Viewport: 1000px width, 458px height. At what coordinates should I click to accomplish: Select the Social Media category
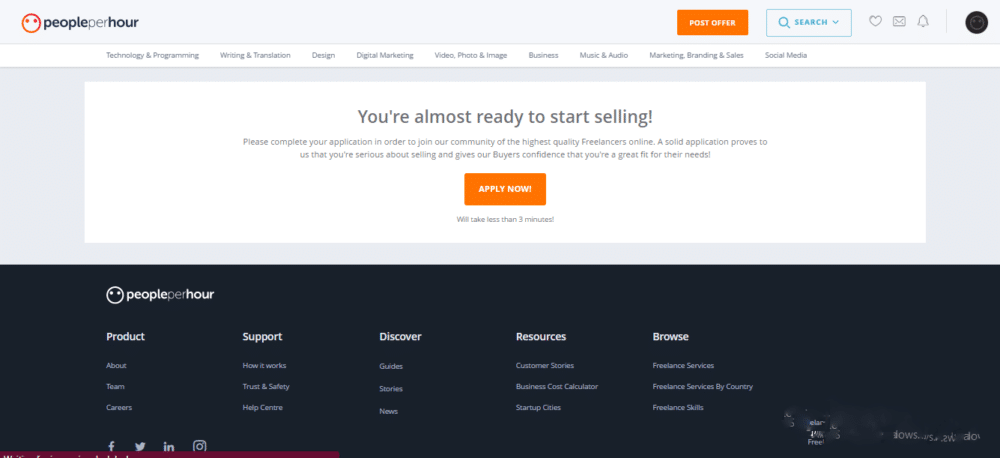point(786,55)
